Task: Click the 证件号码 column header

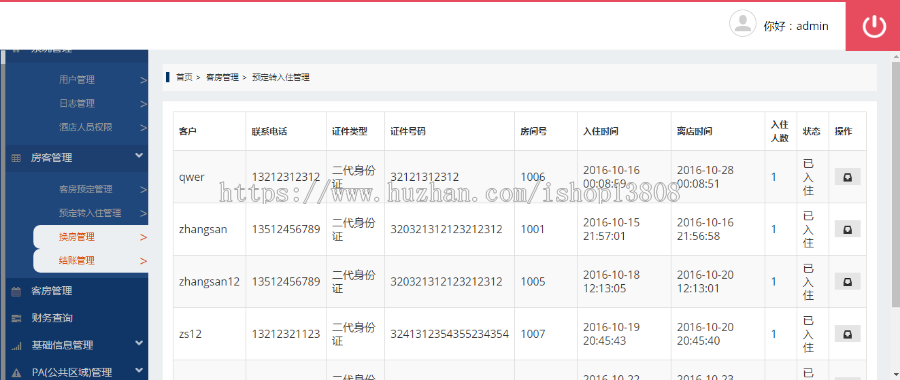Action: (408, 131)
